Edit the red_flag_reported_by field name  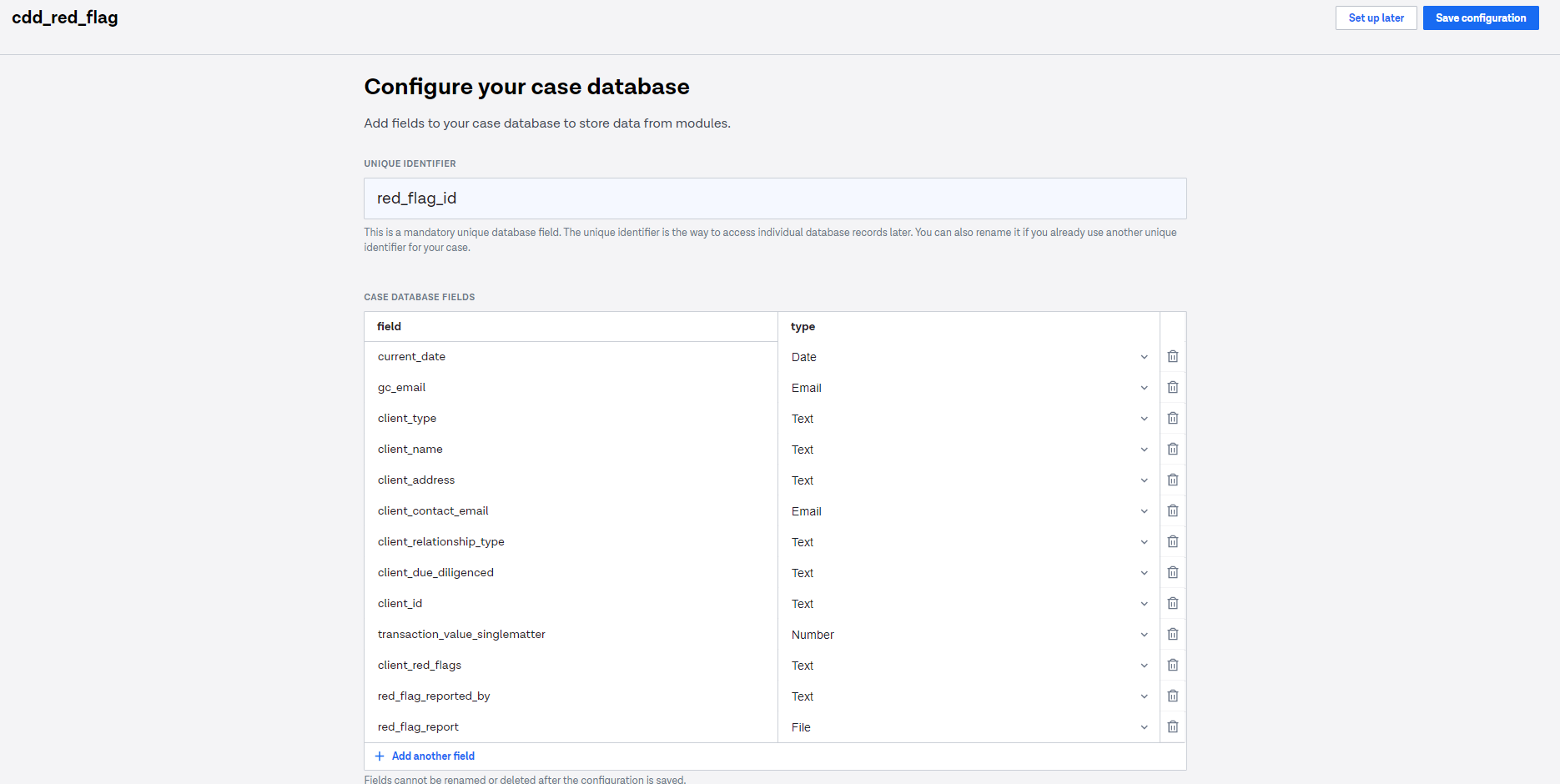571,696
